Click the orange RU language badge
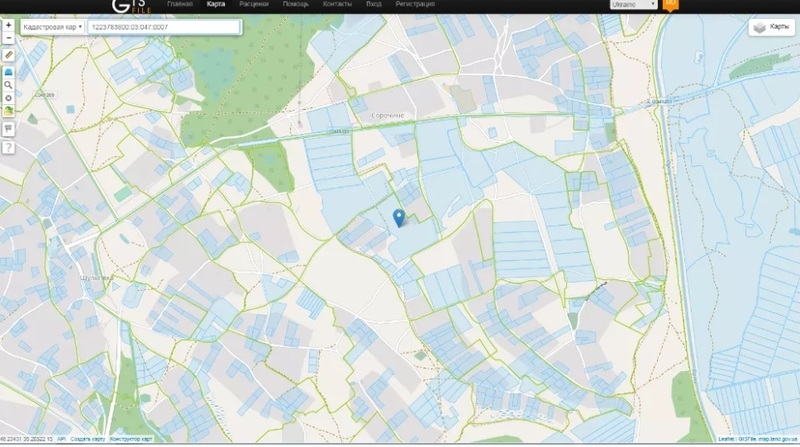Viewport: 800px width, 447px height. coord(671,4)
